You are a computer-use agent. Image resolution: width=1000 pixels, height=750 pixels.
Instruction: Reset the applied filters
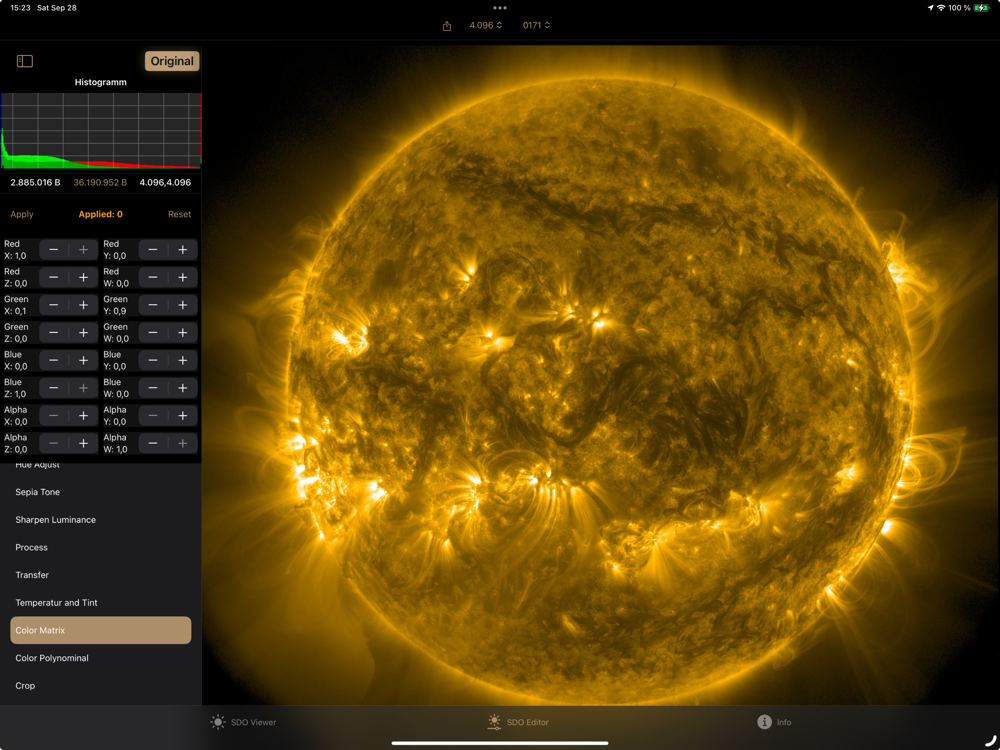coord(179,214)
